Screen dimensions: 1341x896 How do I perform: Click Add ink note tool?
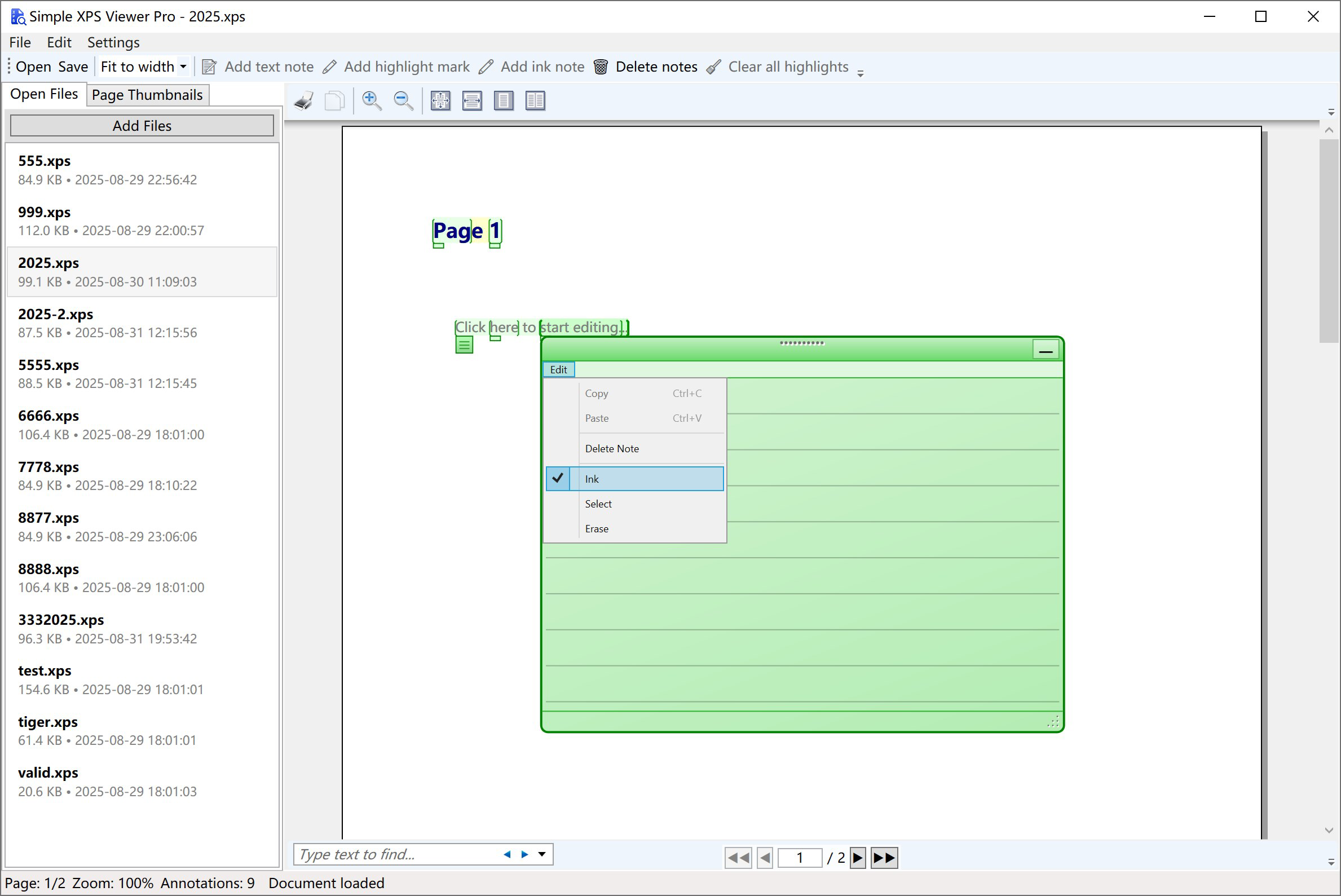pos(531,67)
